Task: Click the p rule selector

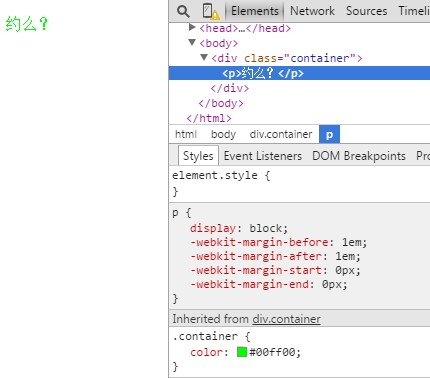Action: pos(175,213)
